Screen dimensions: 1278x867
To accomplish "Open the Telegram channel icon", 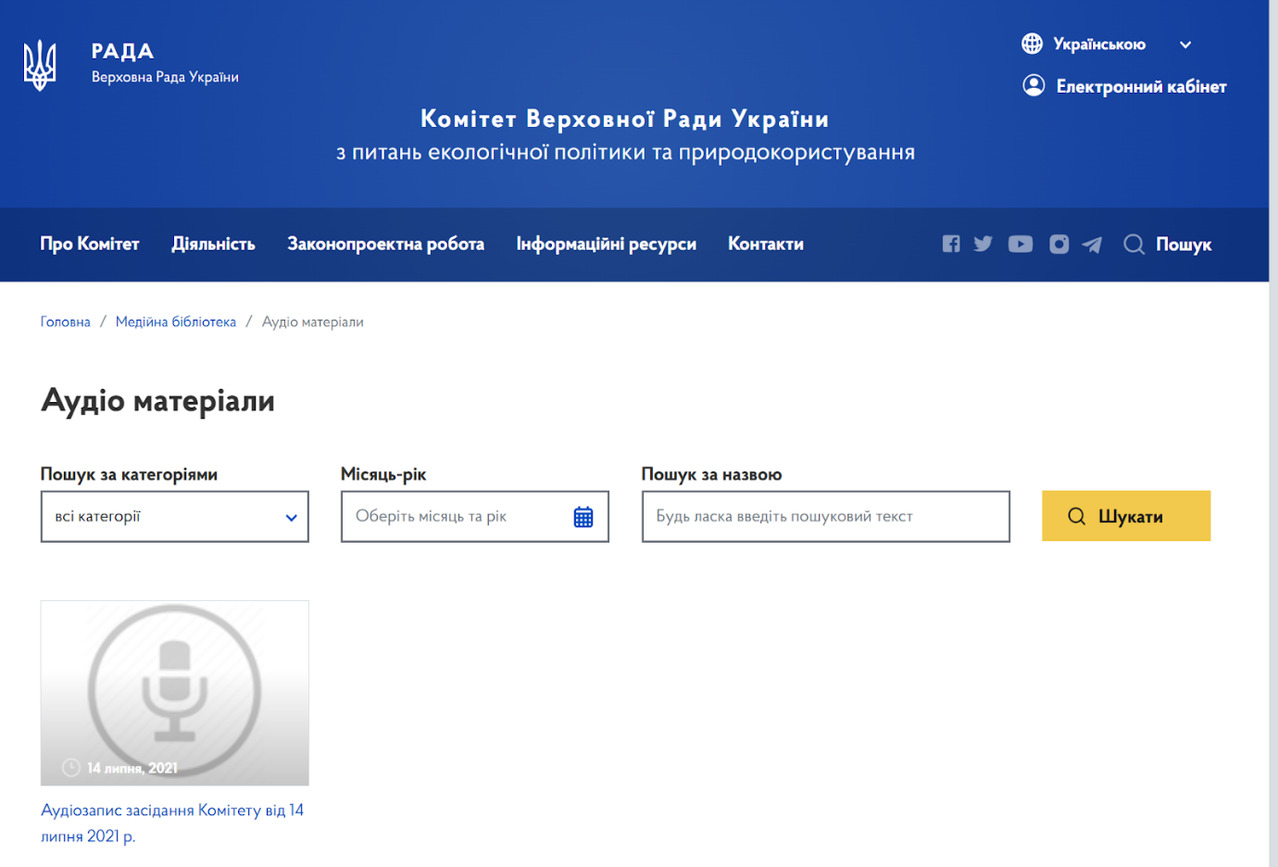I will point(1092,244).
